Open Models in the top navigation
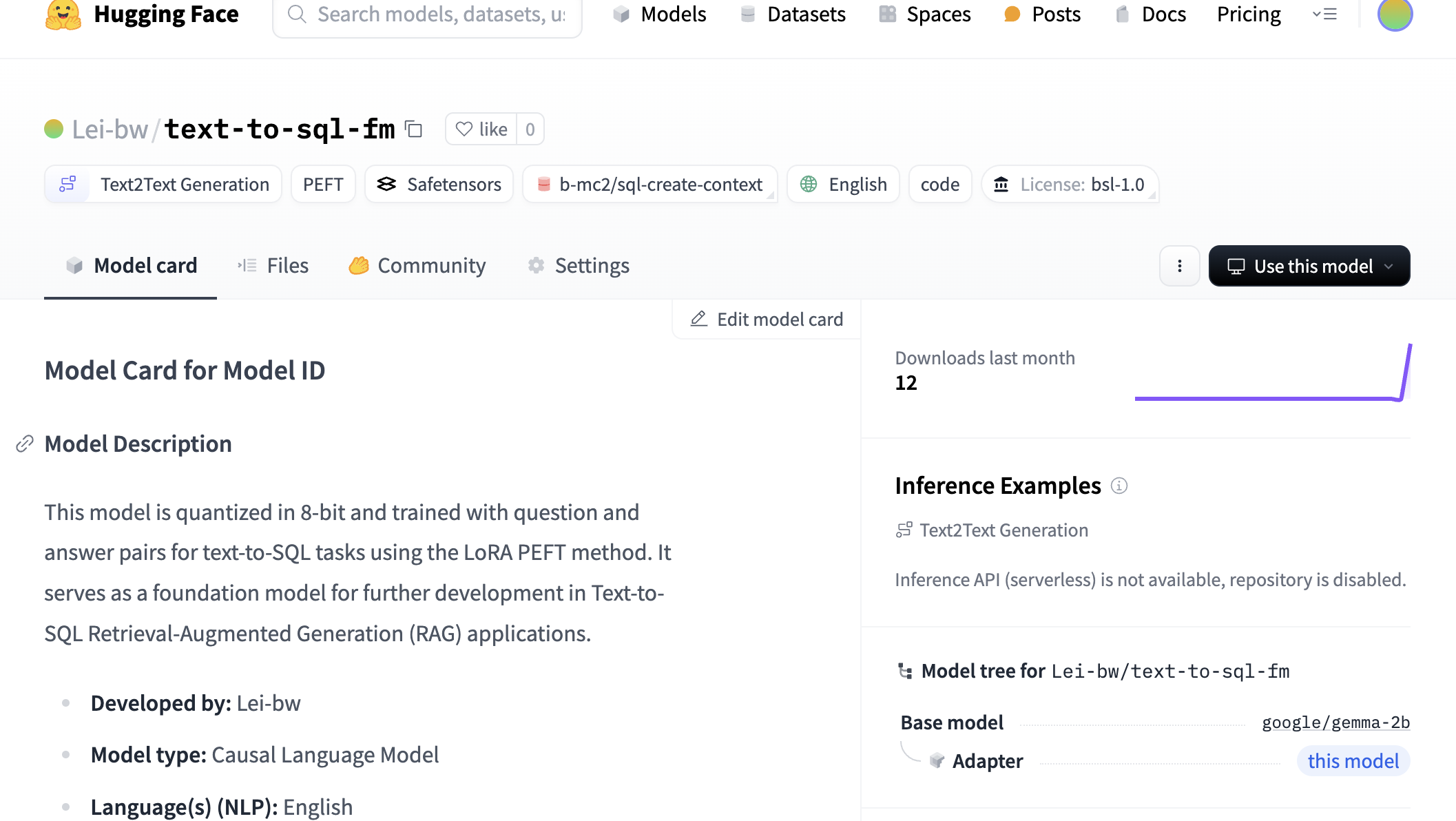Image resolution: width=1456 pixels, height=821 pixels. 659,14
